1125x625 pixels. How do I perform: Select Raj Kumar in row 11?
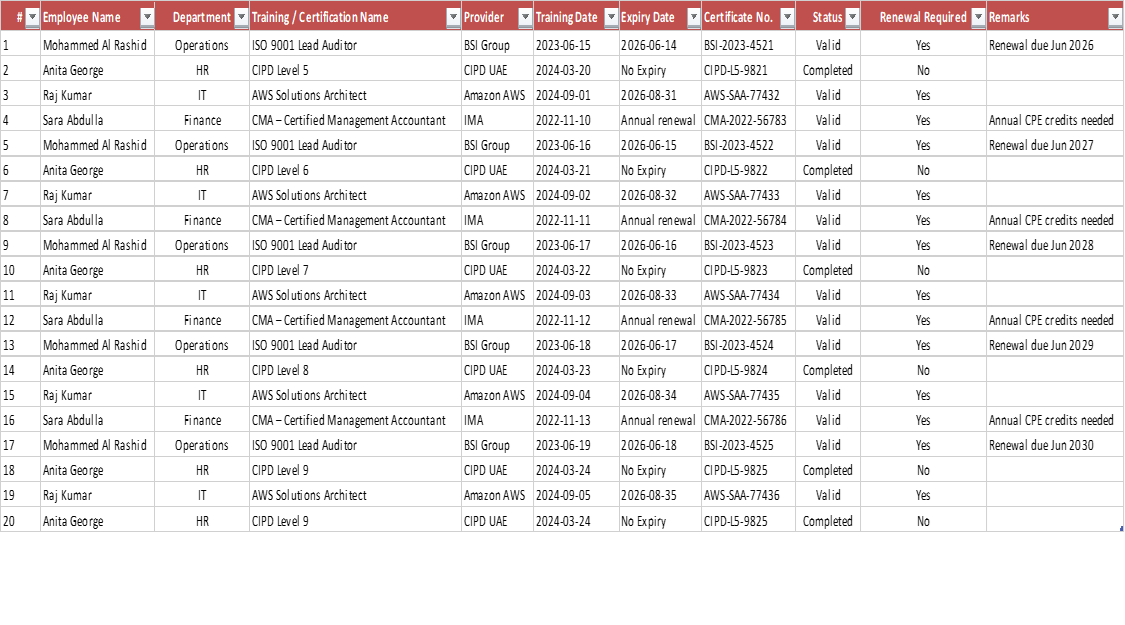(x=97, y=296)
